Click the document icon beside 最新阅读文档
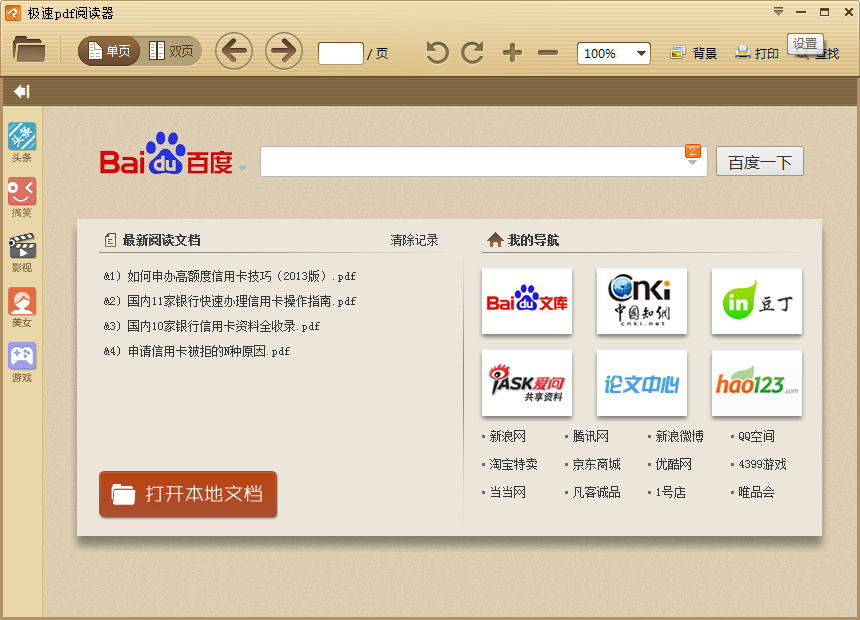 coord(110,240)
